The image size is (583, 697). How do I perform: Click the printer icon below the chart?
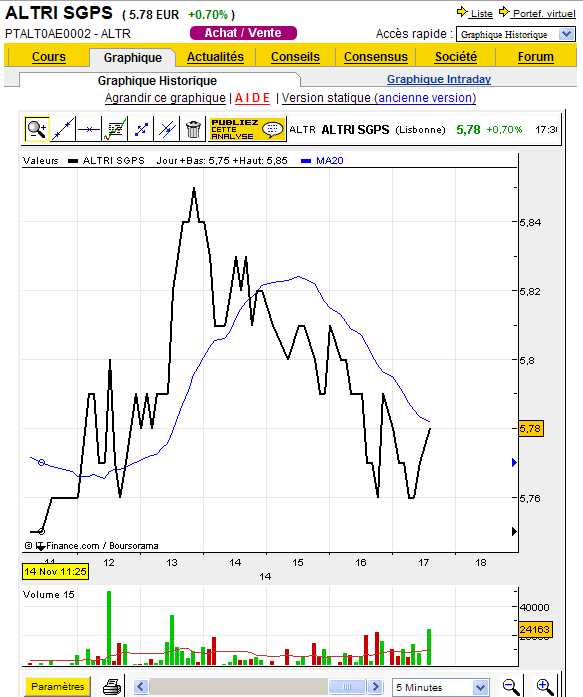click(x=112, y=686)
